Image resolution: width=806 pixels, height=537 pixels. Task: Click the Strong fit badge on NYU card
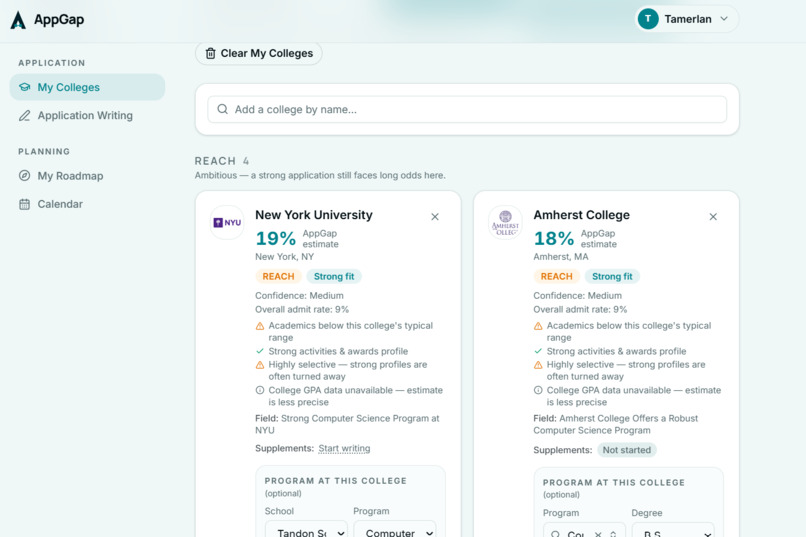(334, 276)
